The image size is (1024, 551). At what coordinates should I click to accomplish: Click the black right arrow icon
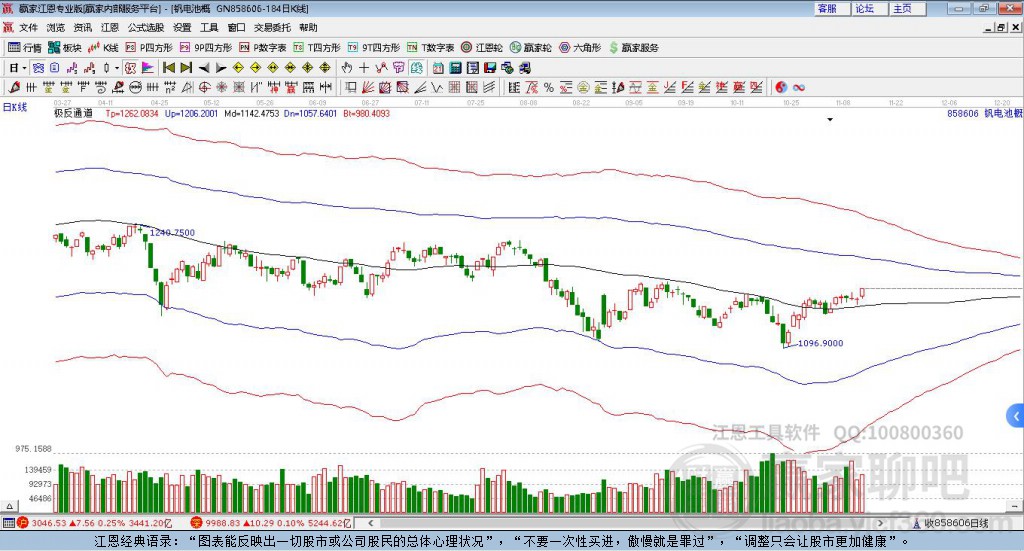coord(221,68)
